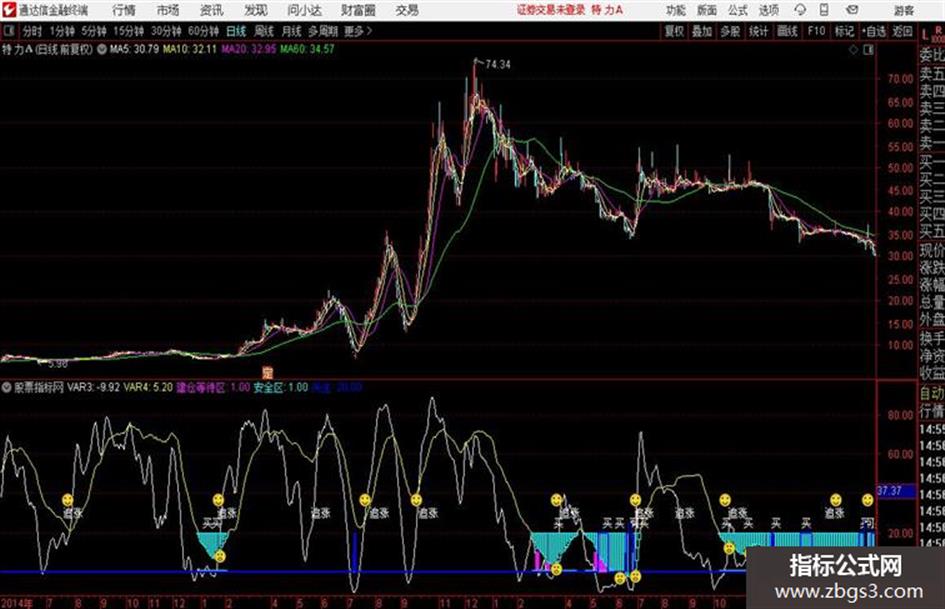The height and width of the screenshot is (609, 945).
Task: Click the 股票指标网 indicator name
Action: click(x=39, y=387)
